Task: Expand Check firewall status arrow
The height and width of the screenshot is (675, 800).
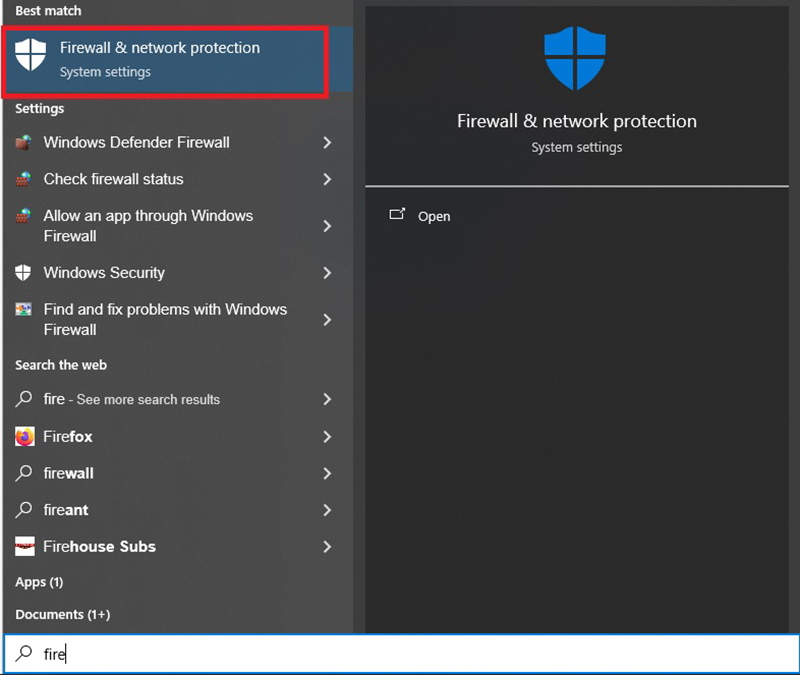Action: [x=327, y=179]
